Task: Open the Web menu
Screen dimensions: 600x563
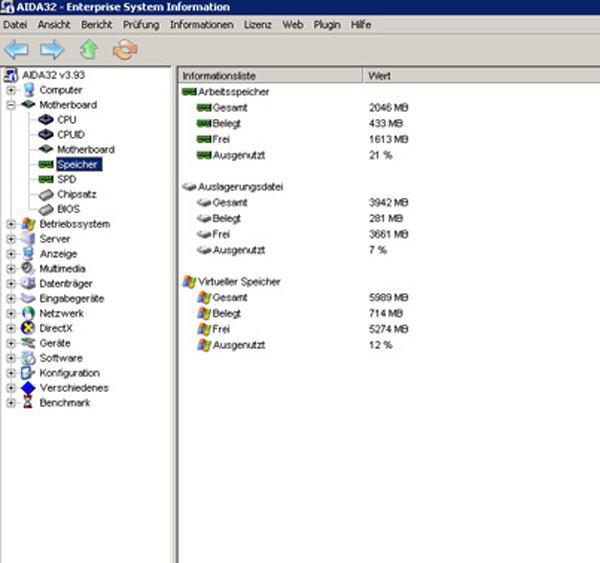Action: click(293, 25)
